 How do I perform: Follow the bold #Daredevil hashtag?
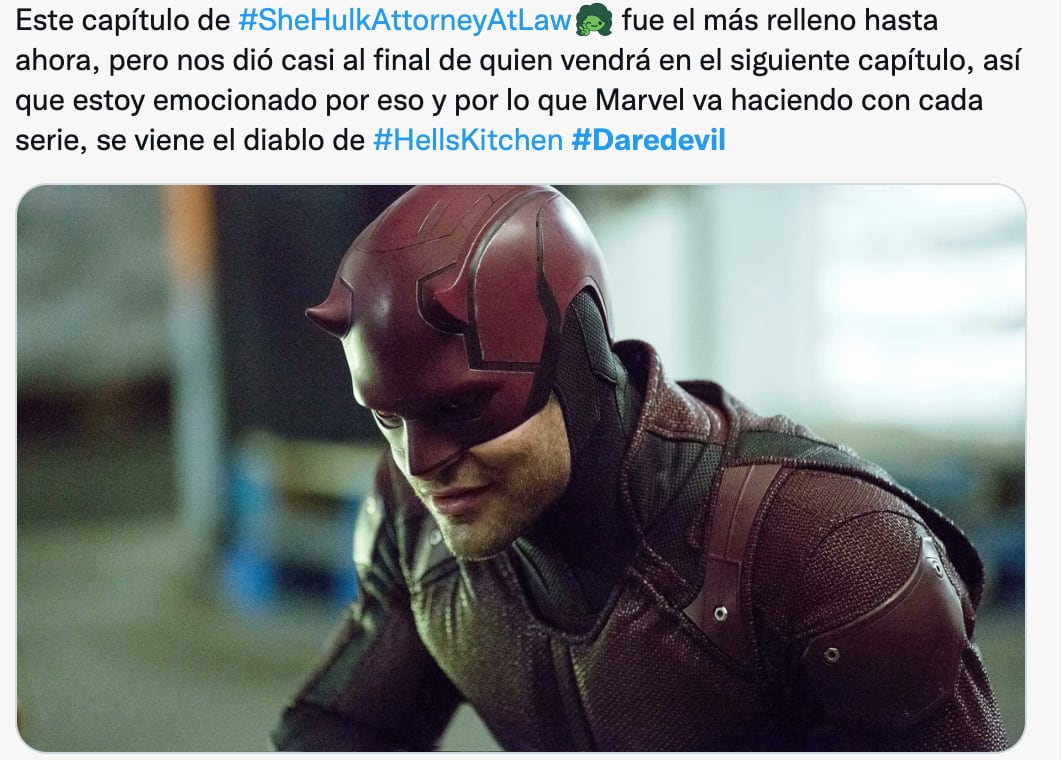[648, 140]
